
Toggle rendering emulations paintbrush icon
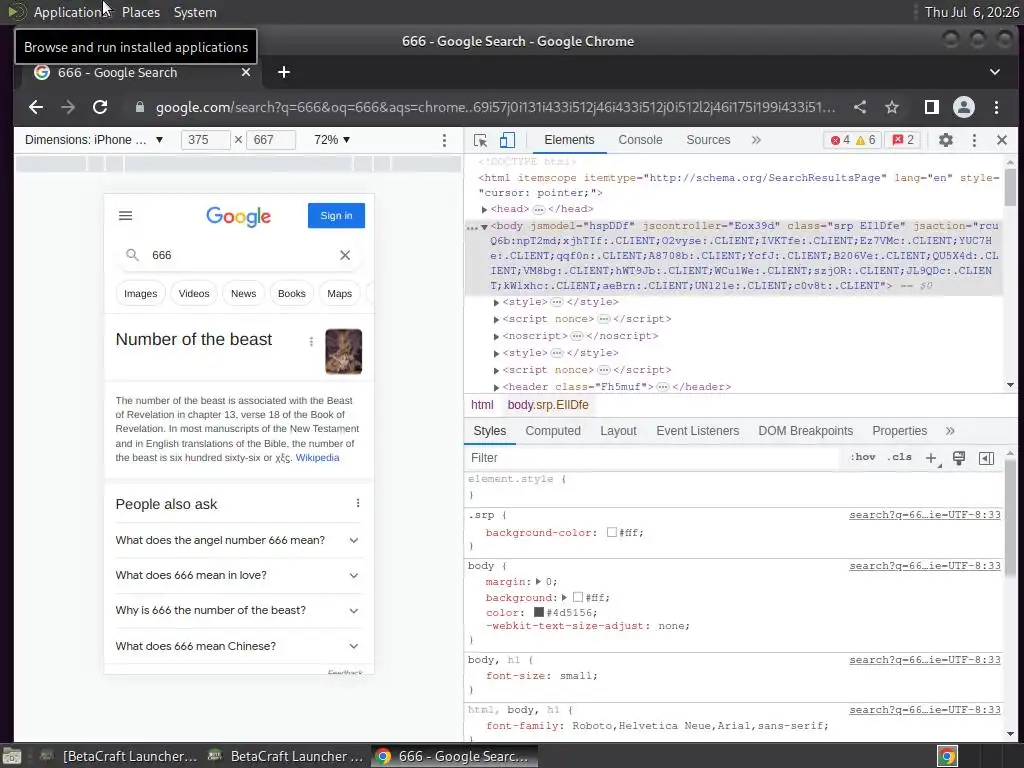pyautogui.click(x=959, y=458)
